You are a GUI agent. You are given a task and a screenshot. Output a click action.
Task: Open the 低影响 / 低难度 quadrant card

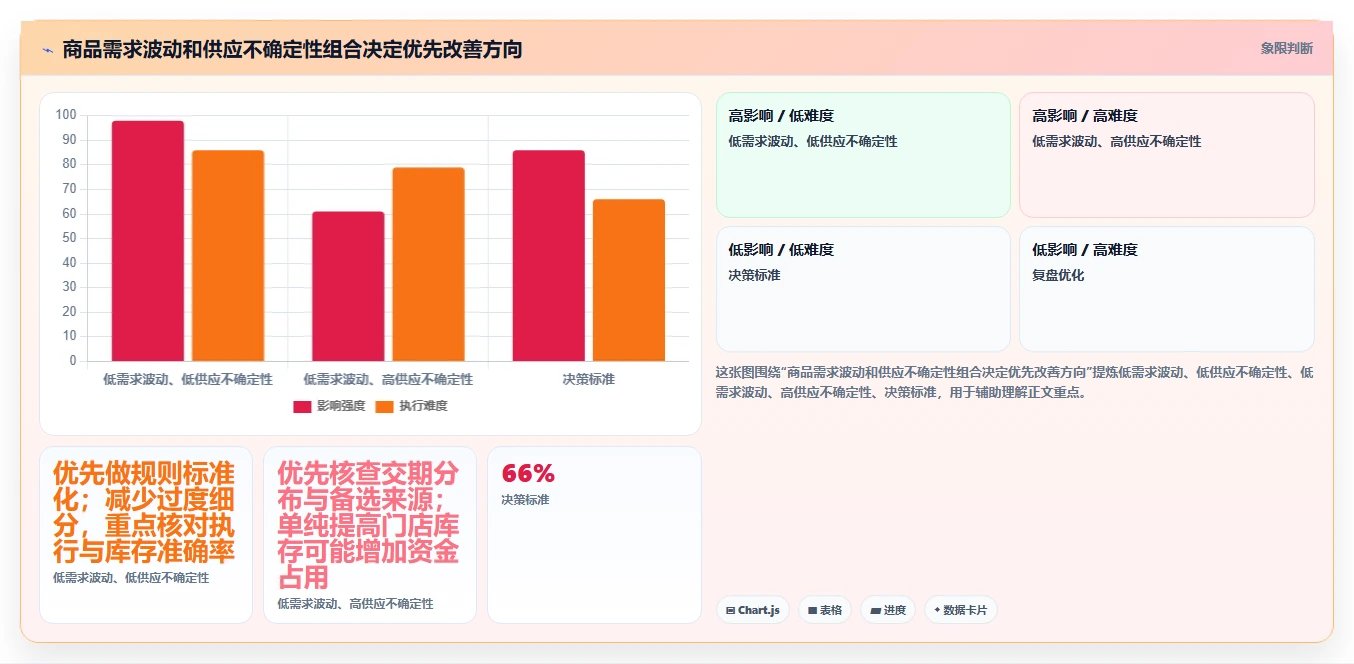point(863,289)
